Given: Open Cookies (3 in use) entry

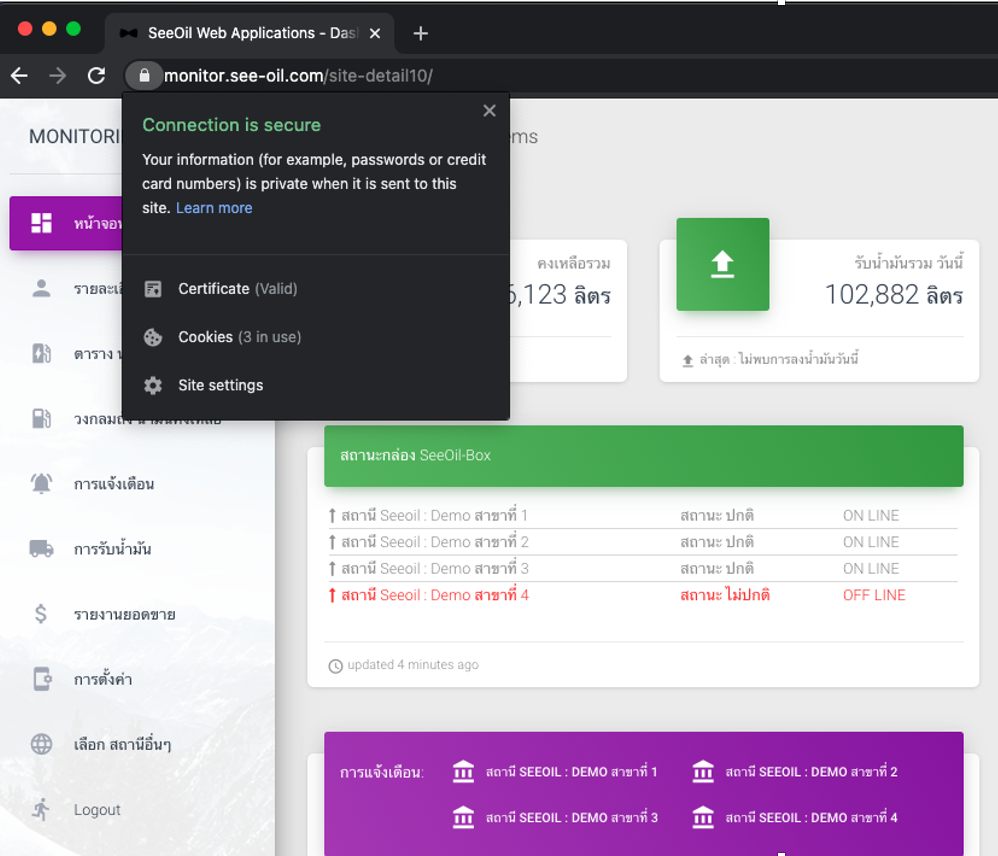Looking at the screenshot, I should point(239,337).
